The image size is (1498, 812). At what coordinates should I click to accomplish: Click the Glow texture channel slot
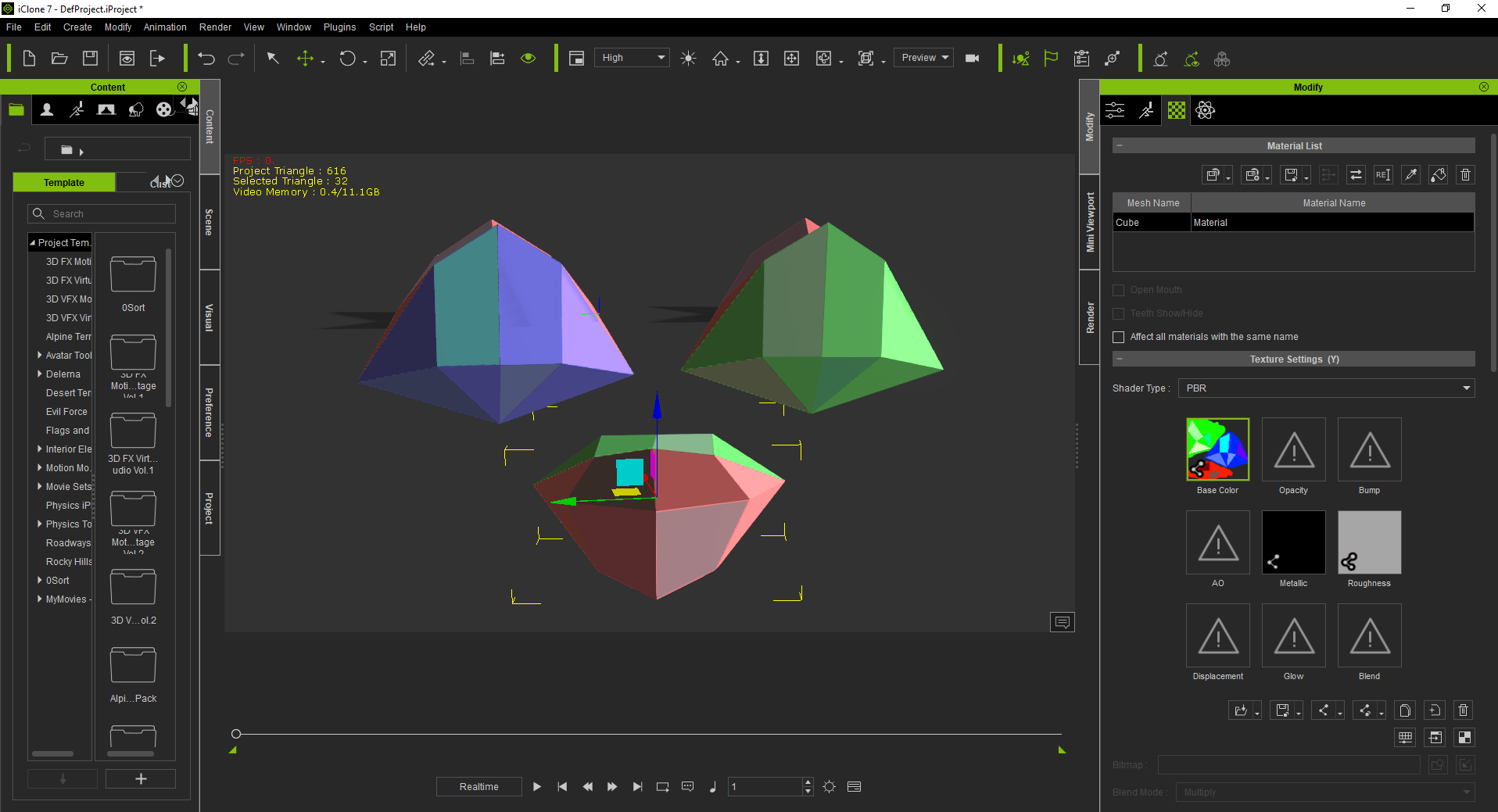[x=1293, y=635]
